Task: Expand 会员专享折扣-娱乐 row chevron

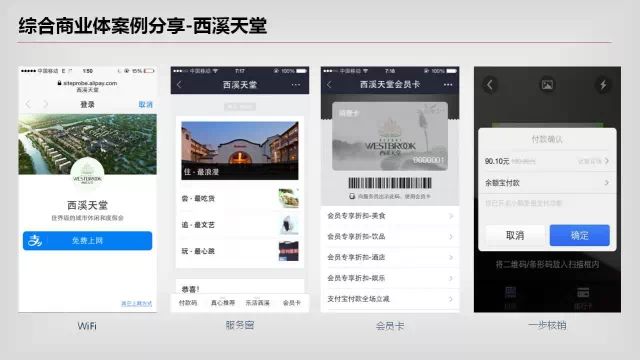Action: click(x=451, y=278)
